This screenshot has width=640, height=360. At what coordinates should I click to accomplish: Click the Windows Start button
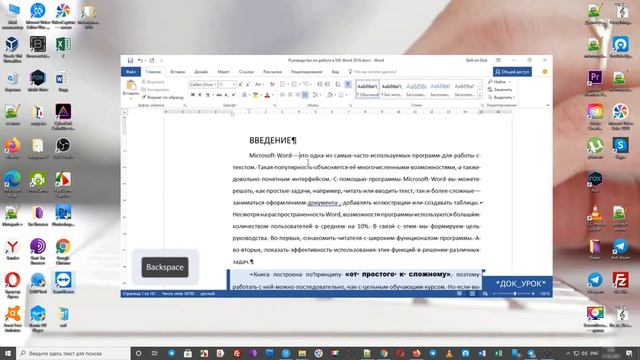pos(7,353)
